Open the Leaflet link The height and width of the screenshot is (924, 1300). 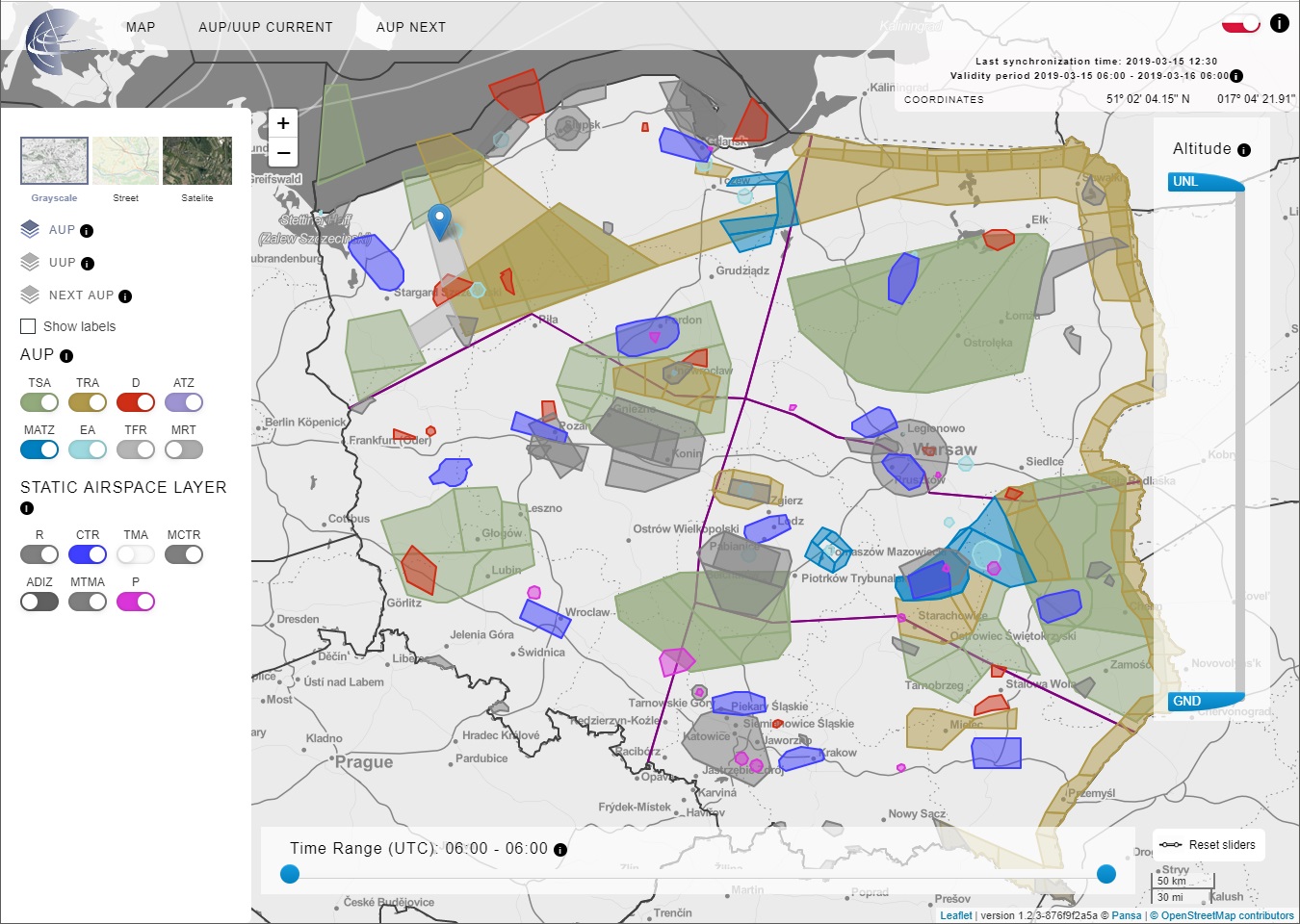(x=956, y=915)
